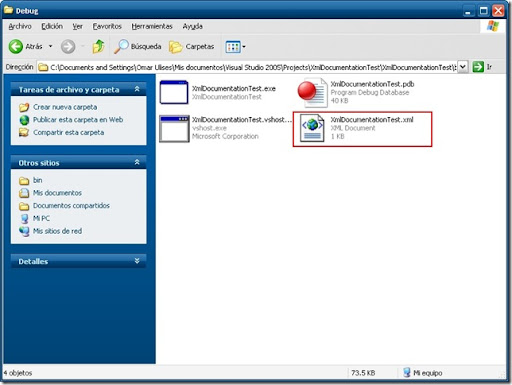Open the Views icon dropdown
This screenshot has width=512, height=385.
(x=235, y=47)
